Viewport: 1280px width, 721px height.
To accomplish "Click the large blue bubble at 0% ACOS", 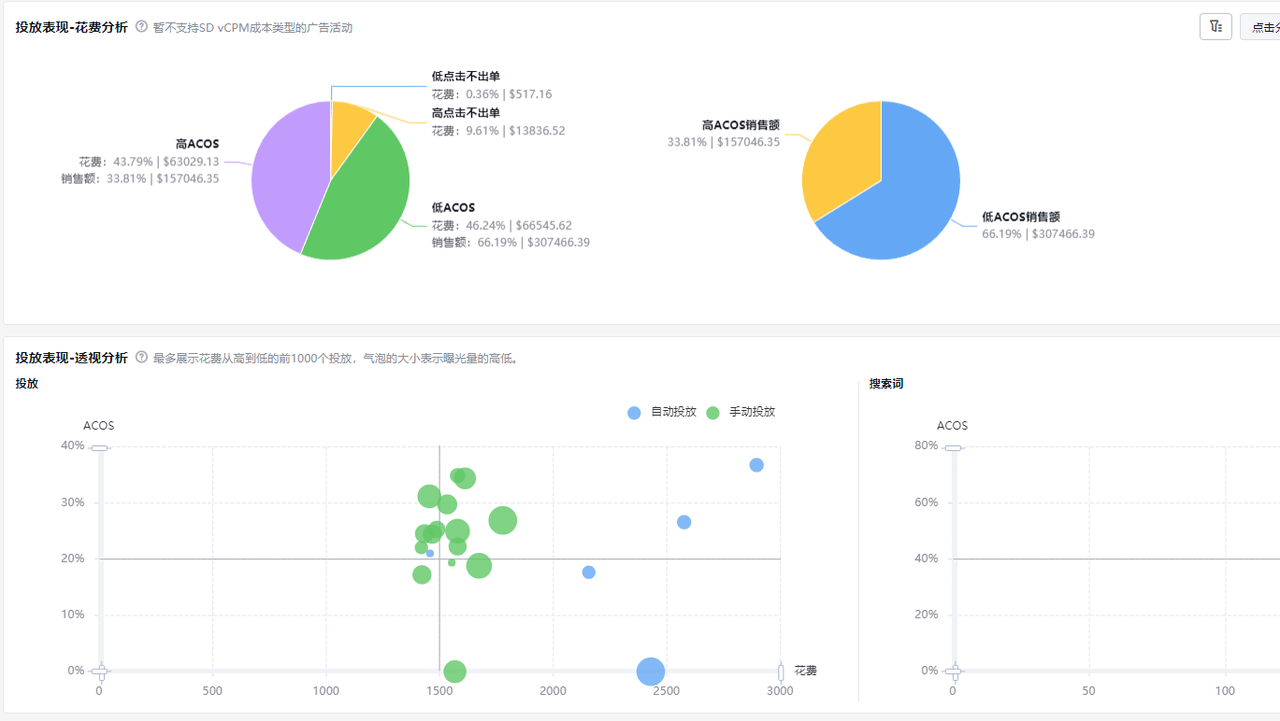I will (650, 672).
